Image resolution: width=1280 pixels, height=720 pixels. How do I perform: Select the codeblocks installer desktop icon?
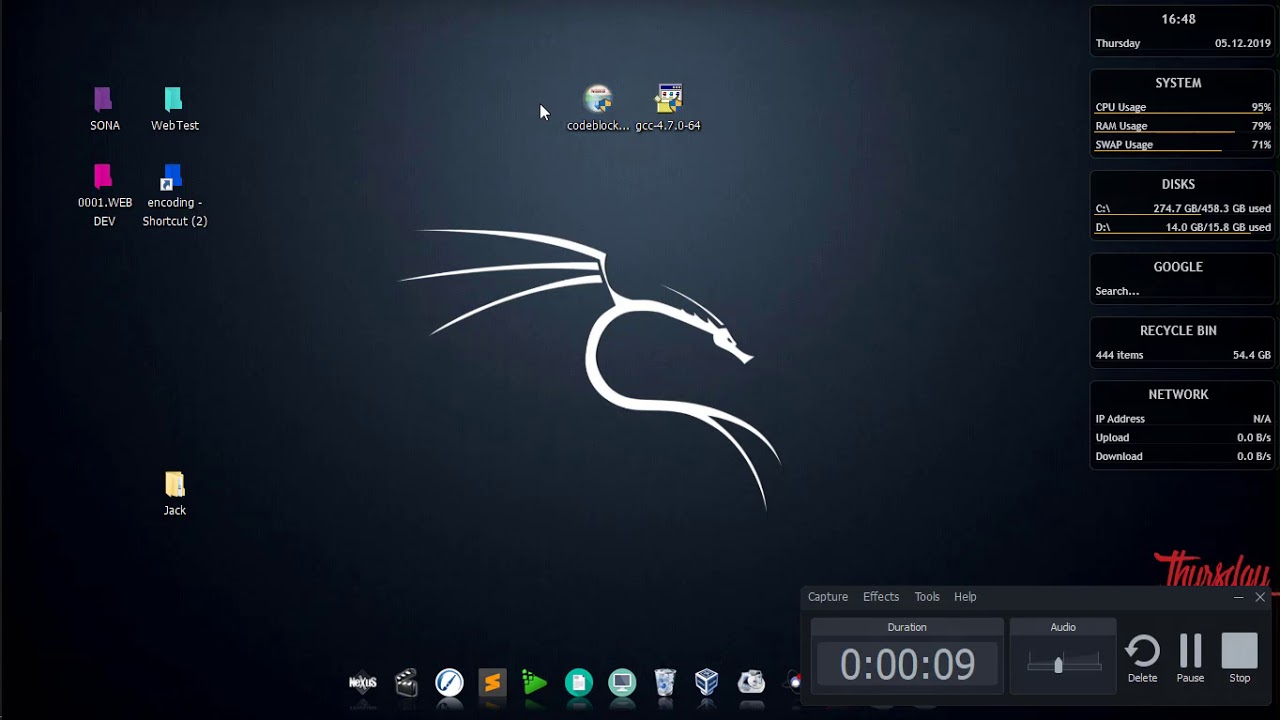tap(598, 108)
